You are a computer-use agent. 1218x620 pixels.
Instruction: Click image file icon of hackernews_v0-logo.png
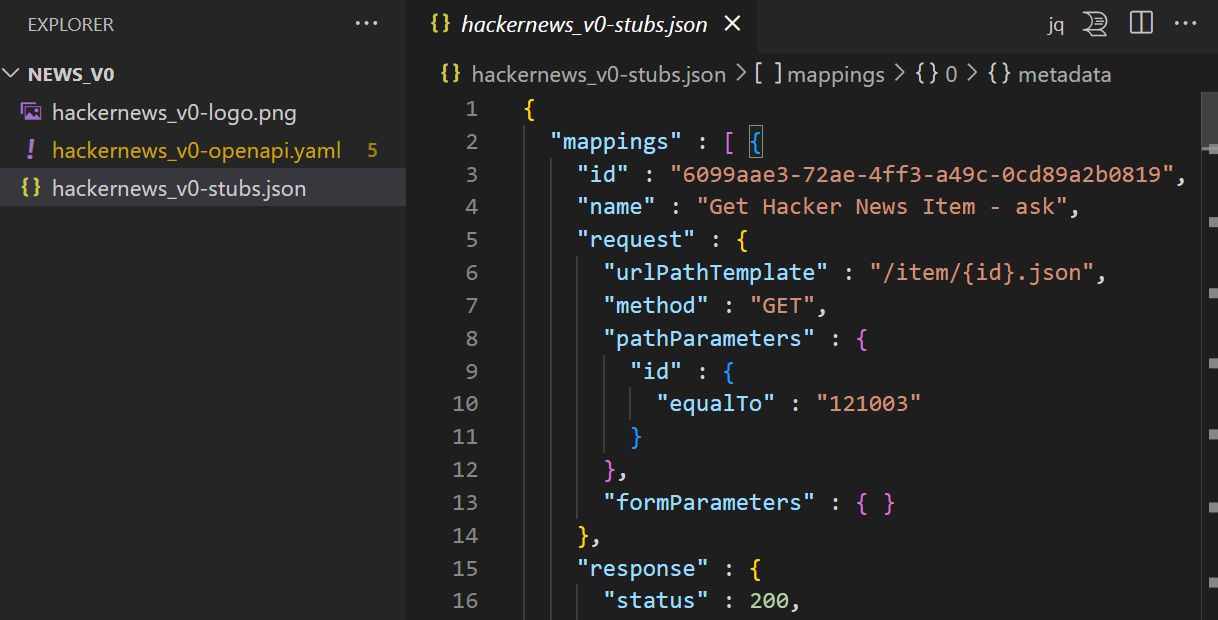click(x=31, y=112)
